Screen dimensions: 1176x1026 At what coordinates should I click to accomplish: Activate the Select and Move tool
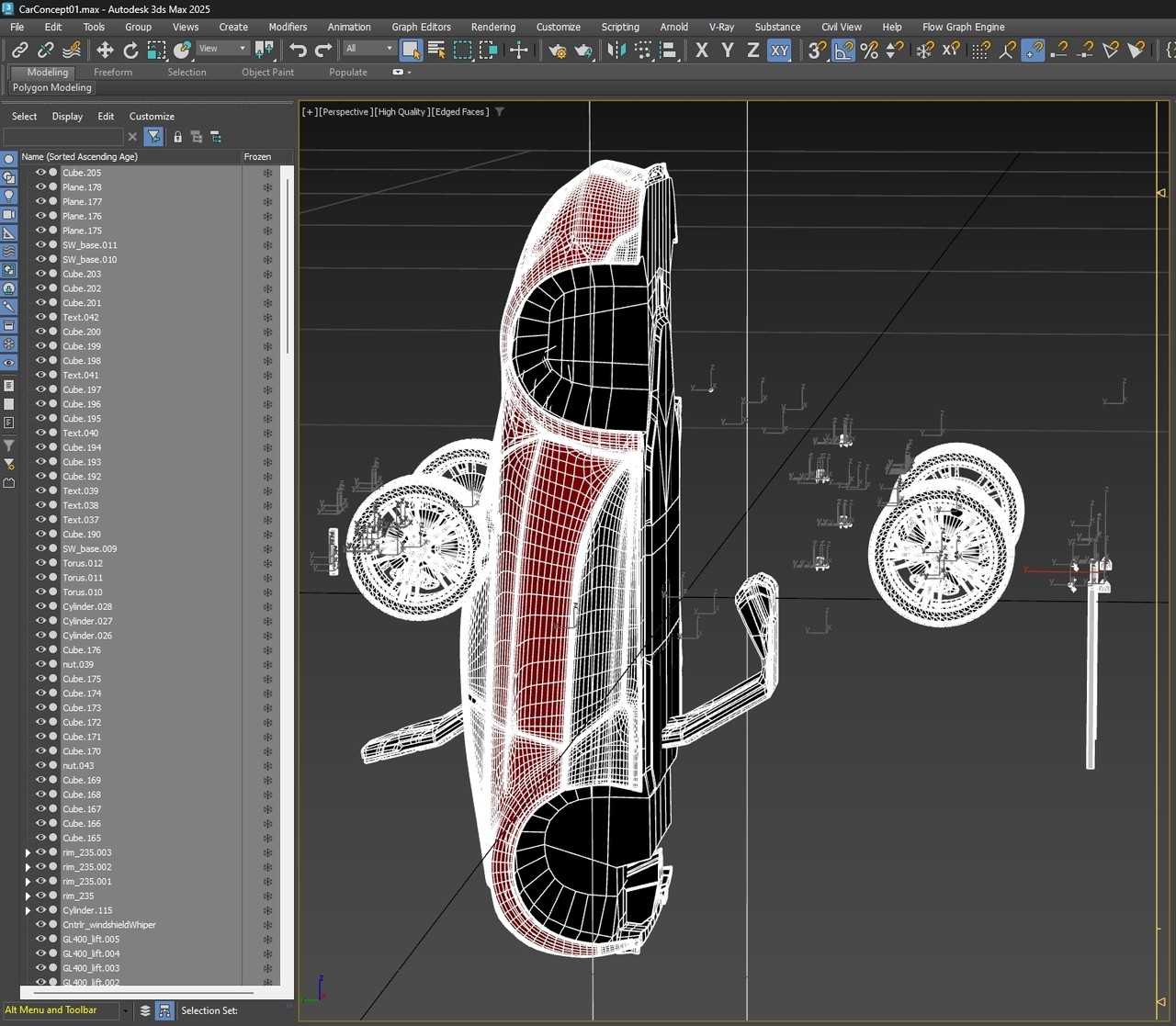click(105, 50)
